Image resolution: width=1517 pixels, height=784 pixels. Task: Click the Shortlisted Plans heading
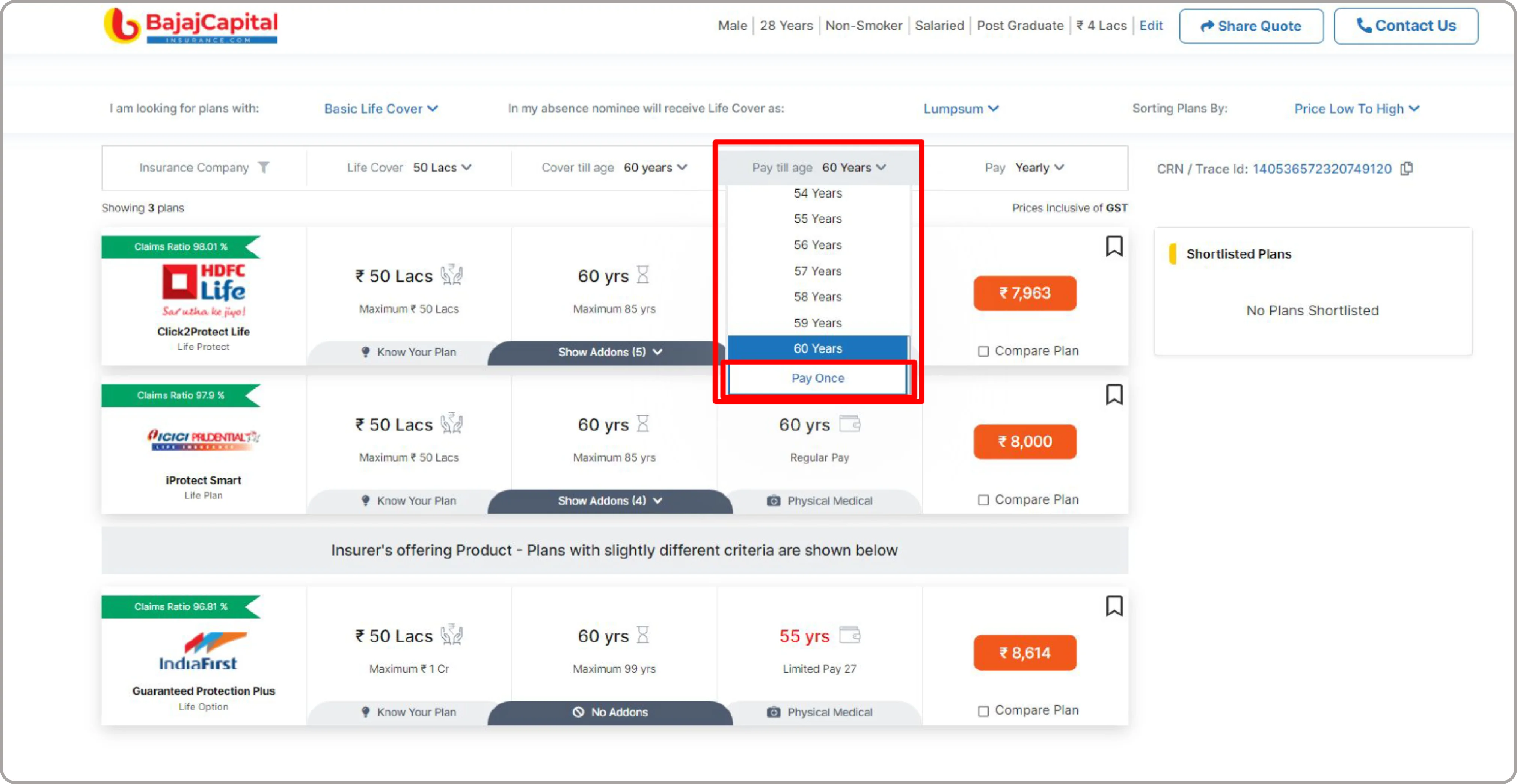tap(1238, 254)
